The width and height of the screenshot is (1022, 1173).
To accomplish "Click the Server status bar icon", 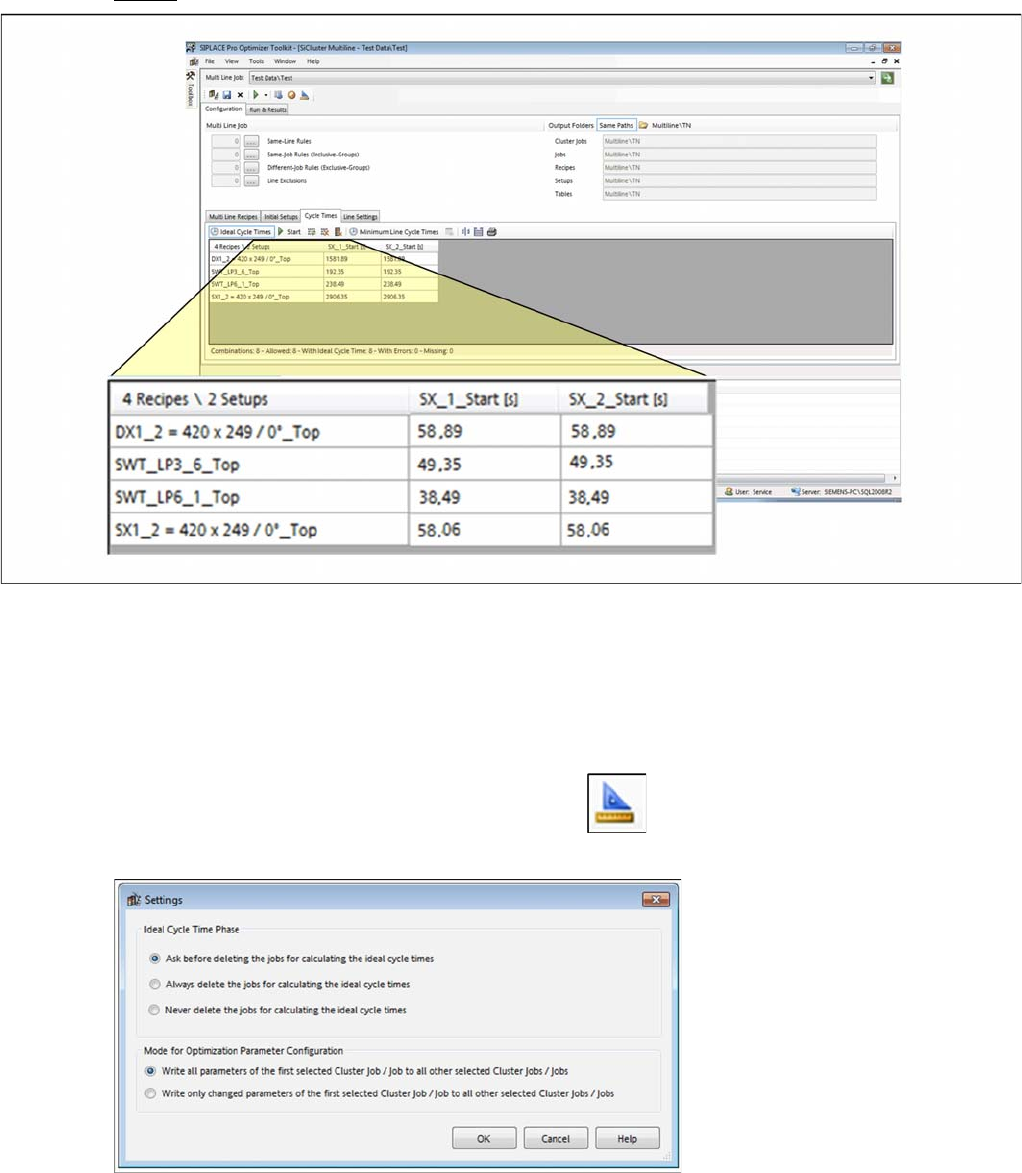I will click(x=795, y=491).
